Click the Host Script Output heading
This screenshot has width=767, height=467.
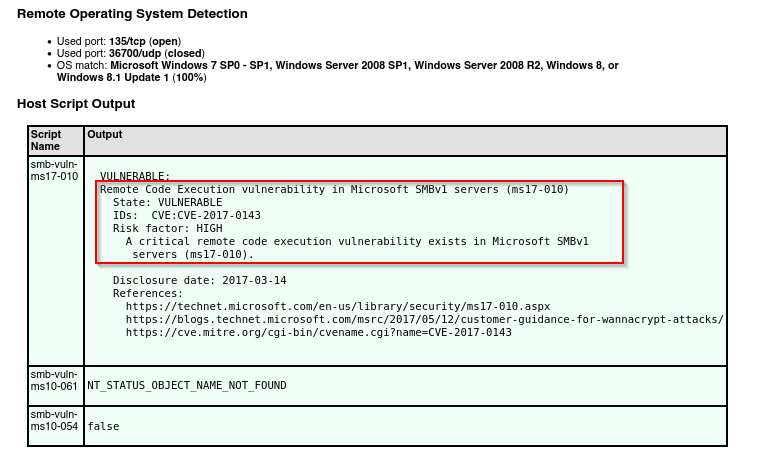click(76, 104)
